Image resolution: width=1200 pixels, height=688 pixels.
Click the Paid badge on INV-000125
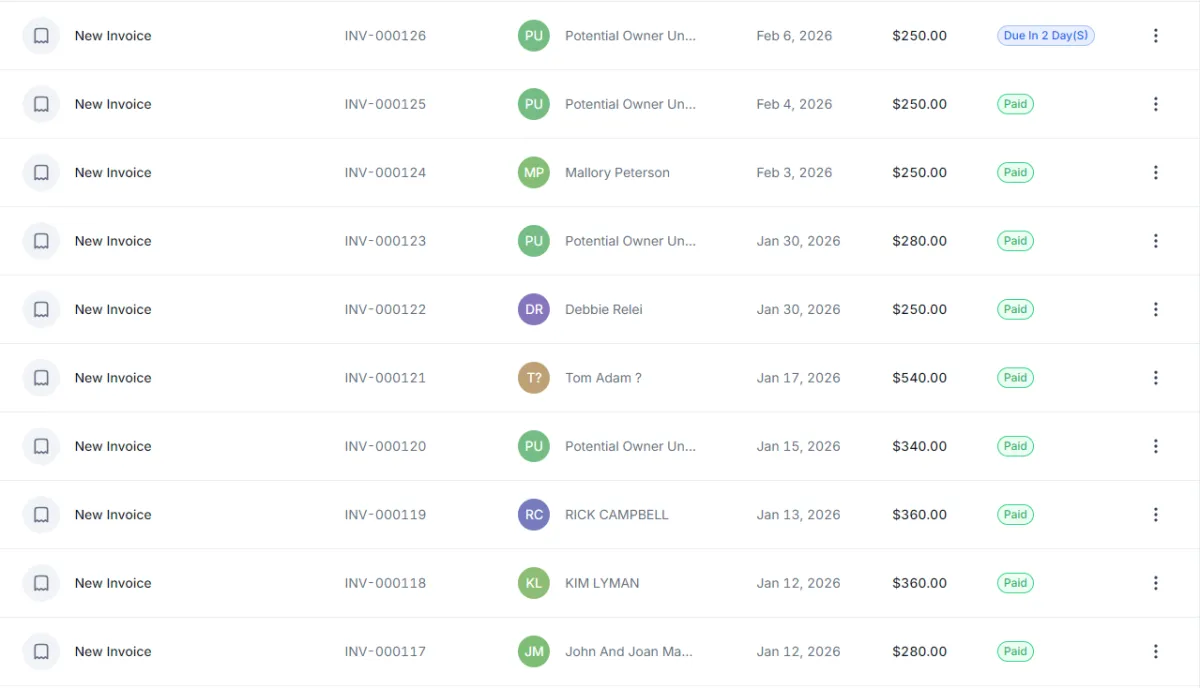pos(1015,104)
